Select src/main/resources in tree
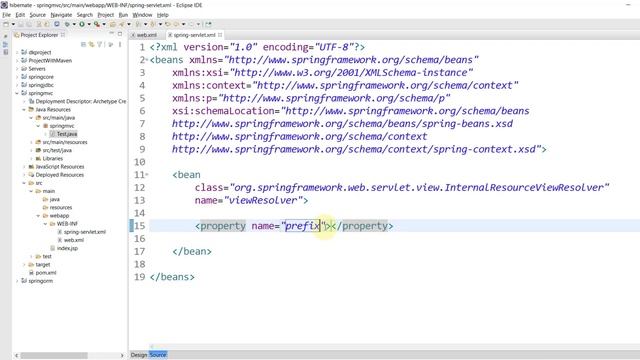Screen dimensions: 640x360 (x=65, y=142)
